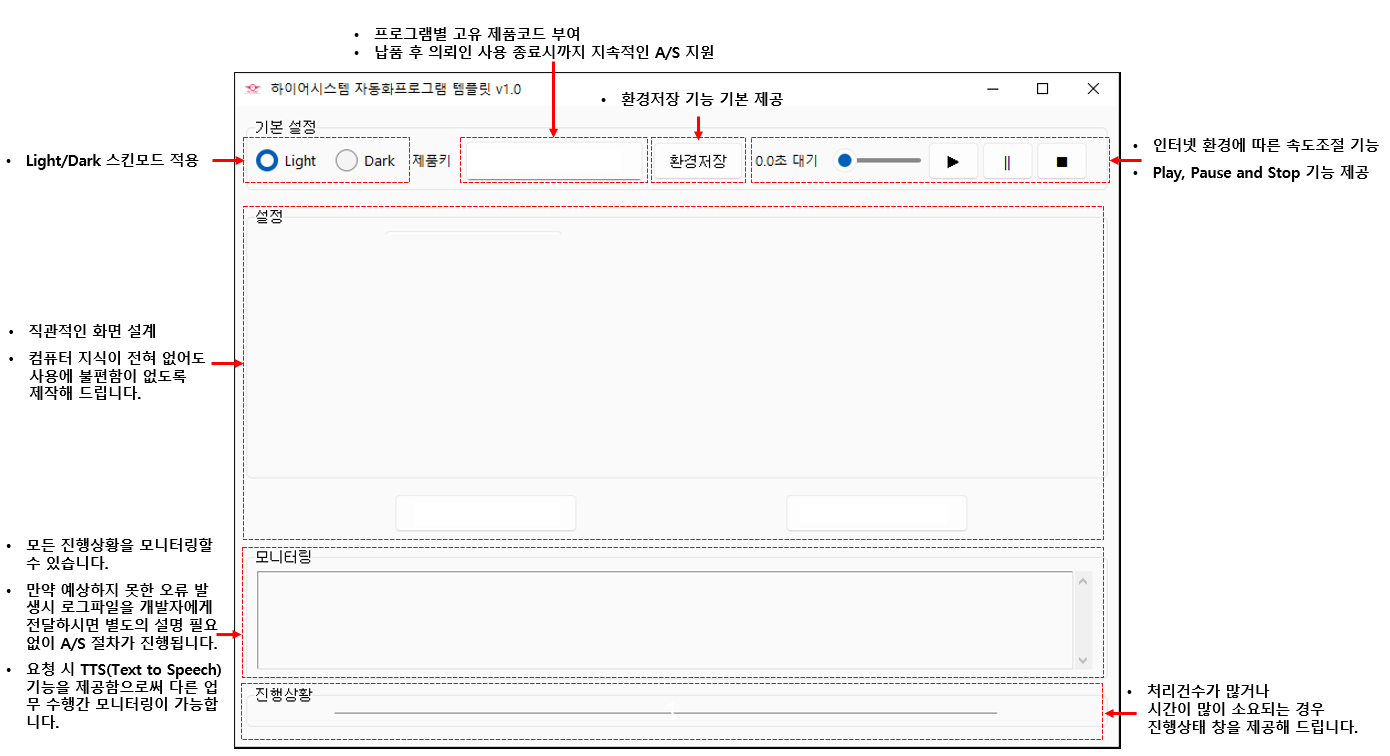Click the blank left button under 설정
Screen dimensions: 1390x756
[486, 513]
